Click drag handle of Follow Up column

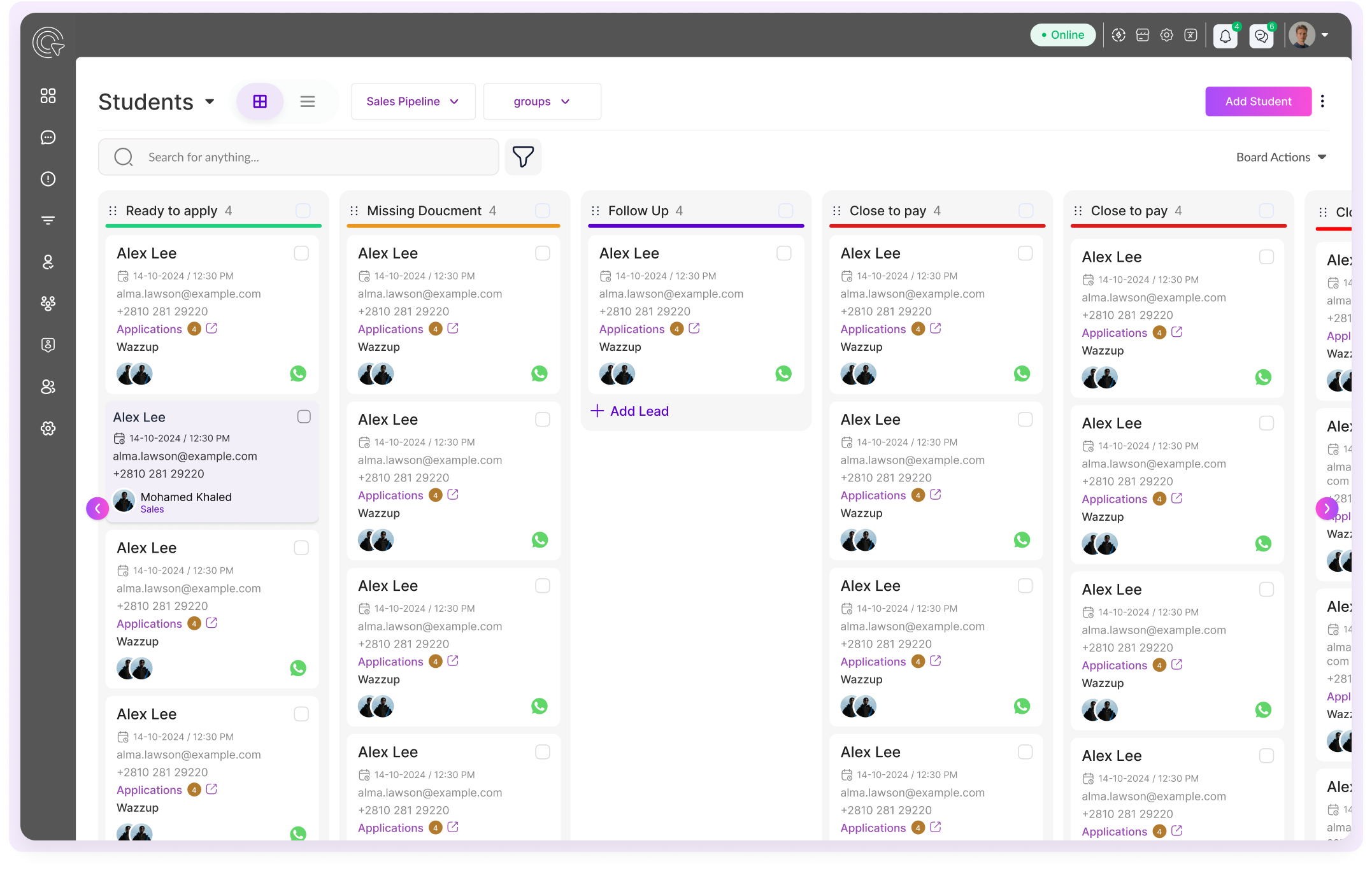tap(596, 211)
